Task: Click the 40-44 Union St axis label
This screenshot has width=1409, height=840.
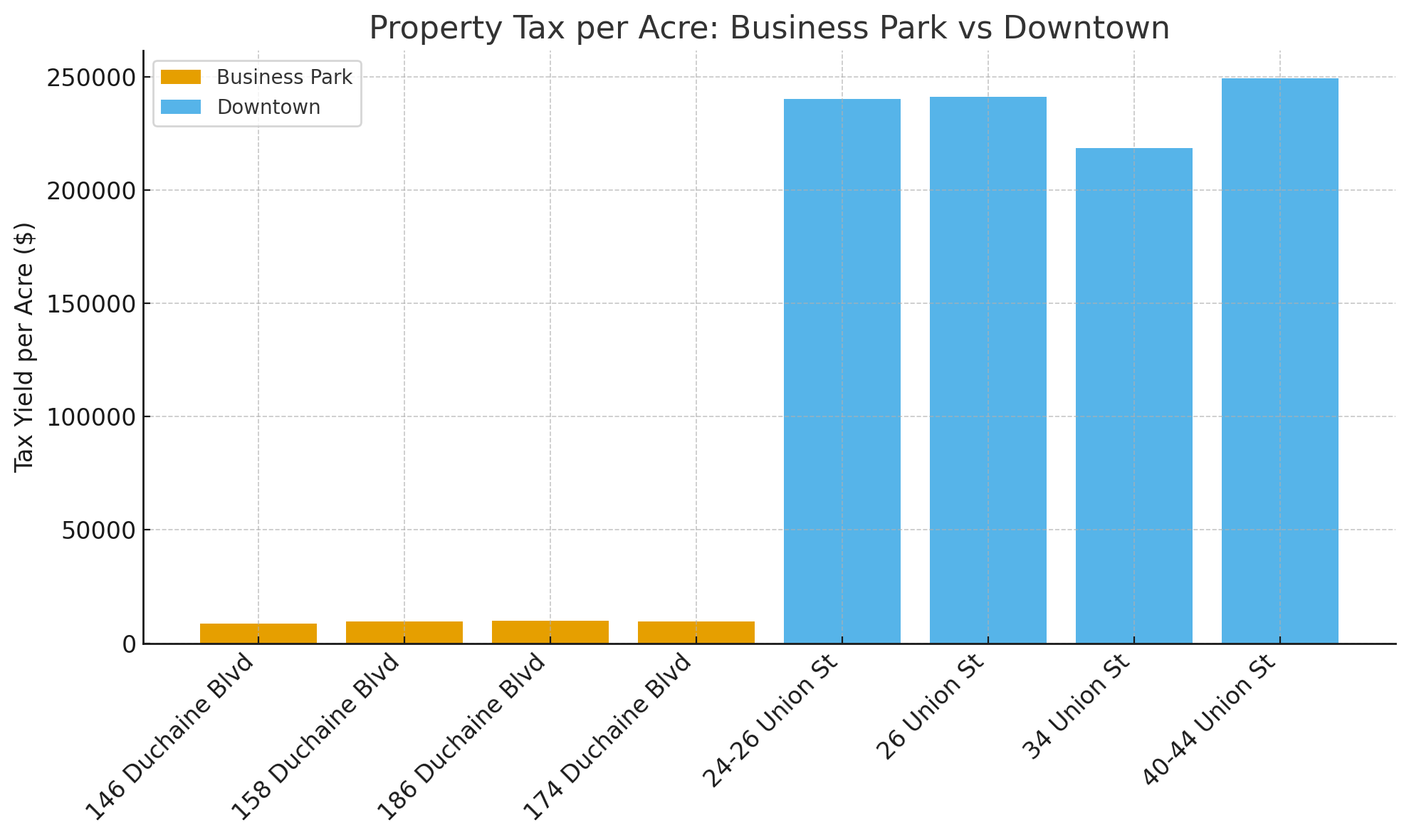Action: (1211, 720)
